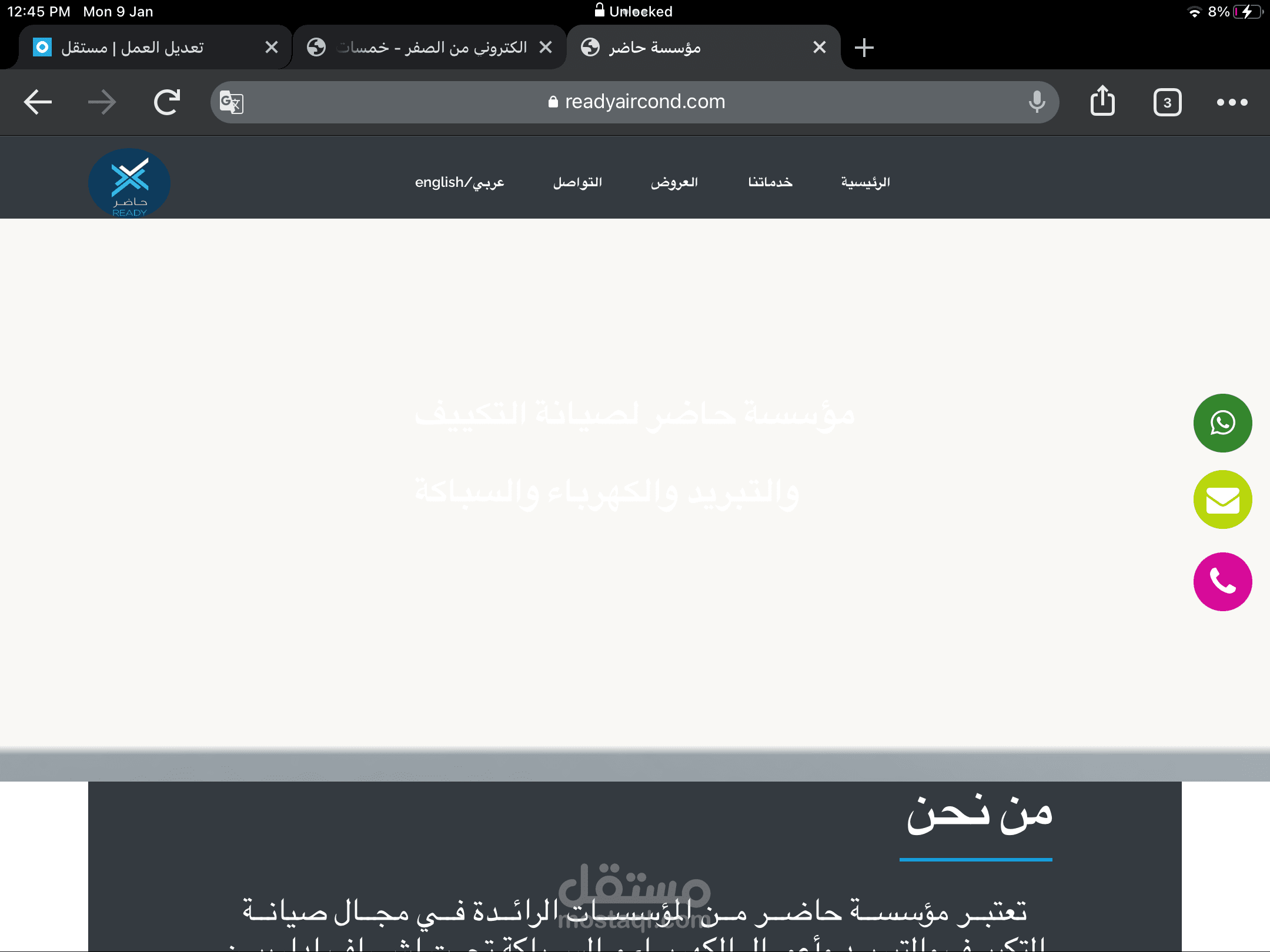Tap the green WhatsApp floating button
1270x952 pixels.
tap(1222, 423)
